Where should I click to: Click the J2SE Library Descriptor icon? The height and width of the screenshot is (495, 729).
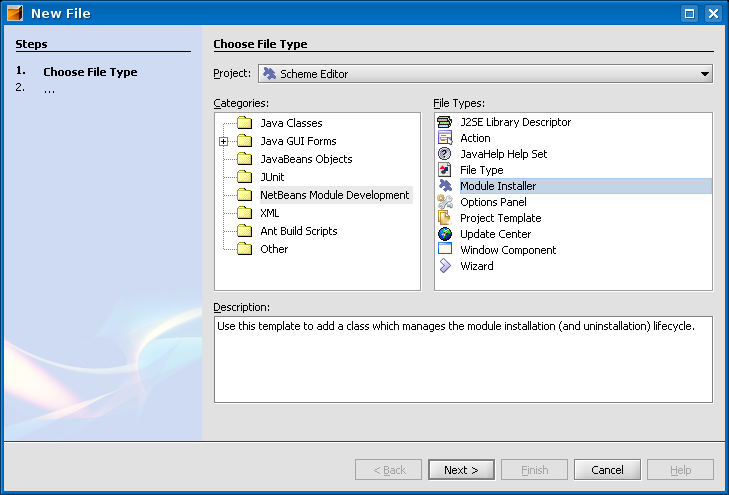[444, 122]
